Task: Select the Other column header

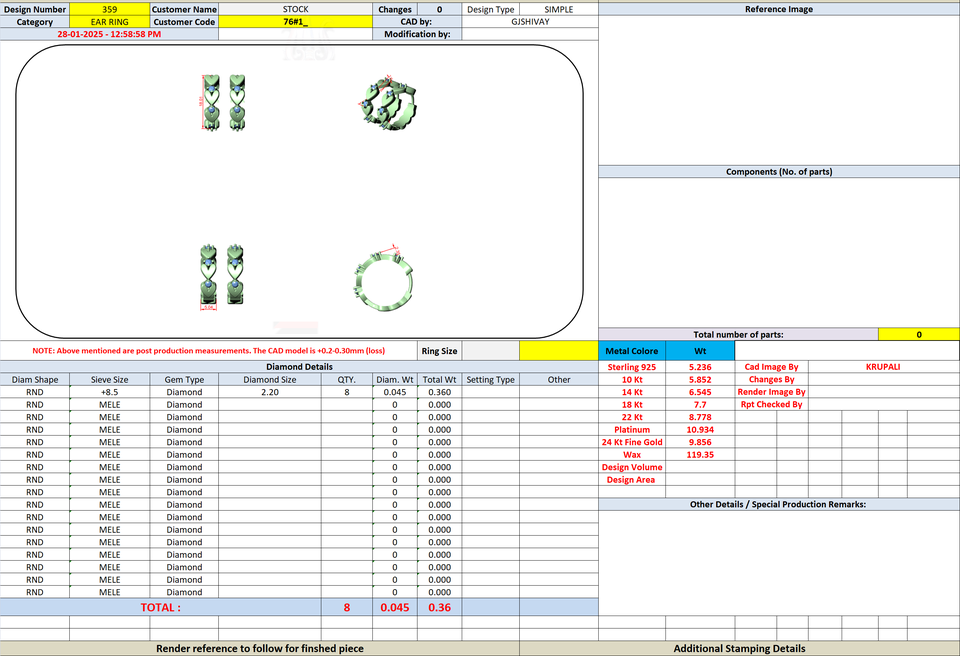Action: (x=559, y=380)
